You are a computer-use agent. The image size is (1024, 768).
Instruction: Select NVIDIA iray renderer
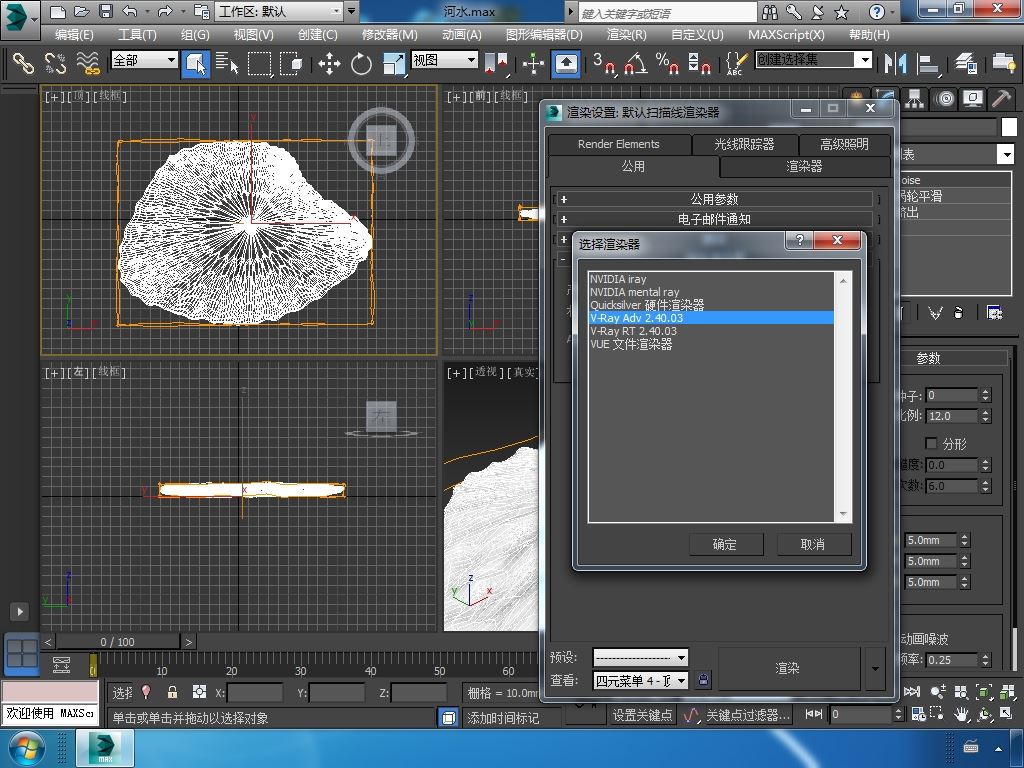(x=711, y=279)
